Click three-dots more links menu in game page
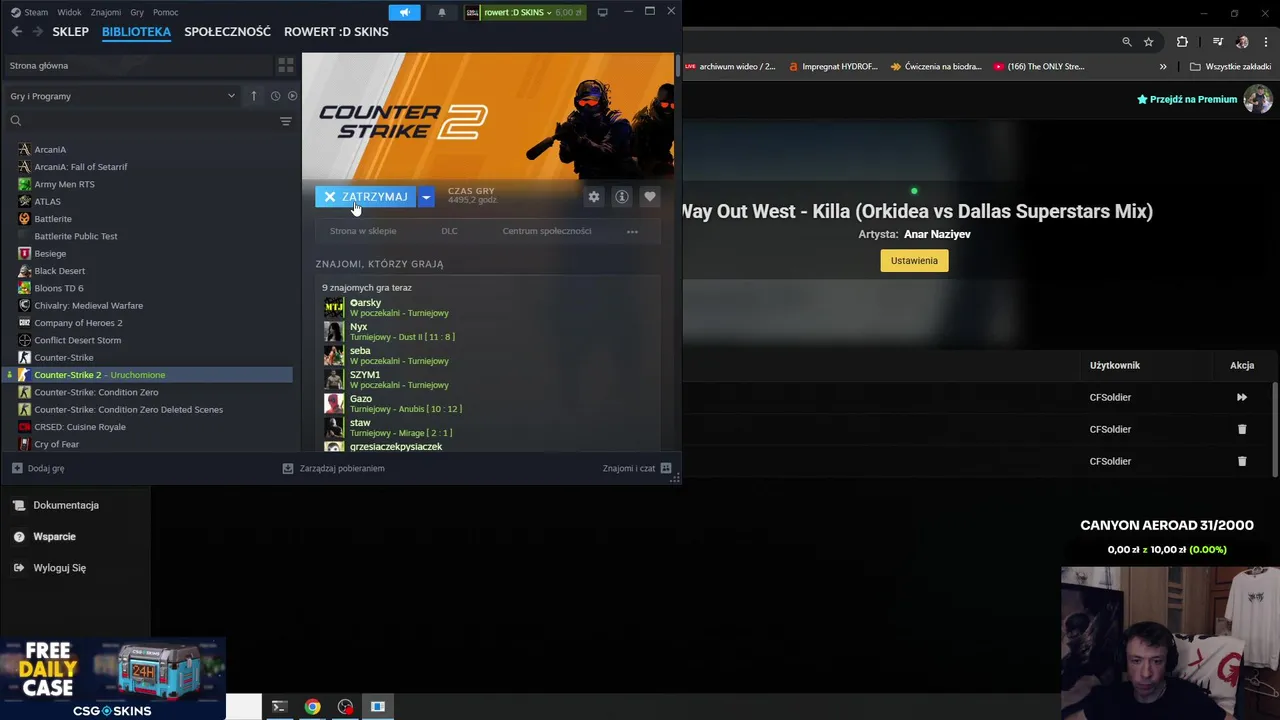 click(x=632, y=231)
